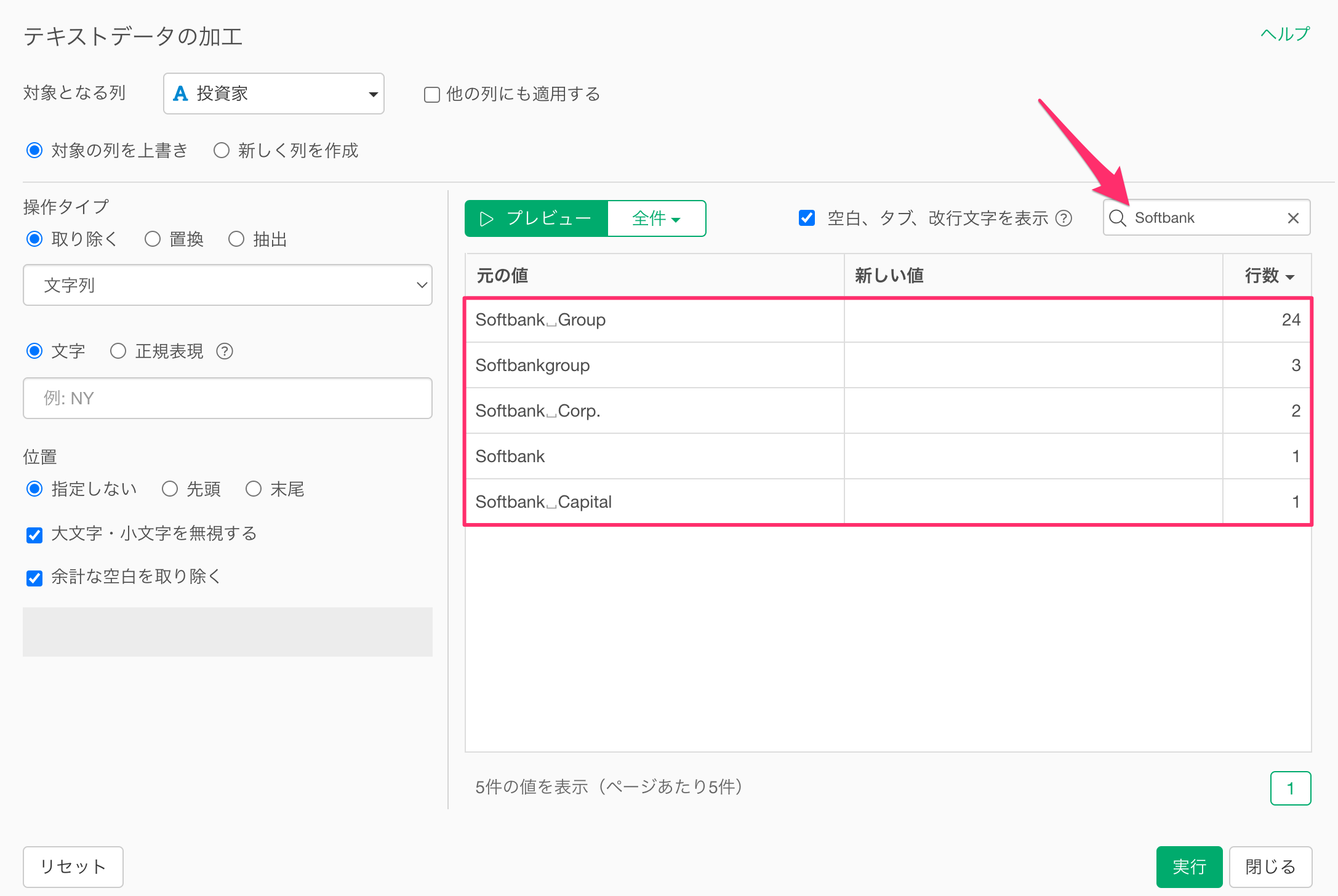Click the row count 24 cell
Viewport: 1338px width, 896px height.
point(1267,320)
